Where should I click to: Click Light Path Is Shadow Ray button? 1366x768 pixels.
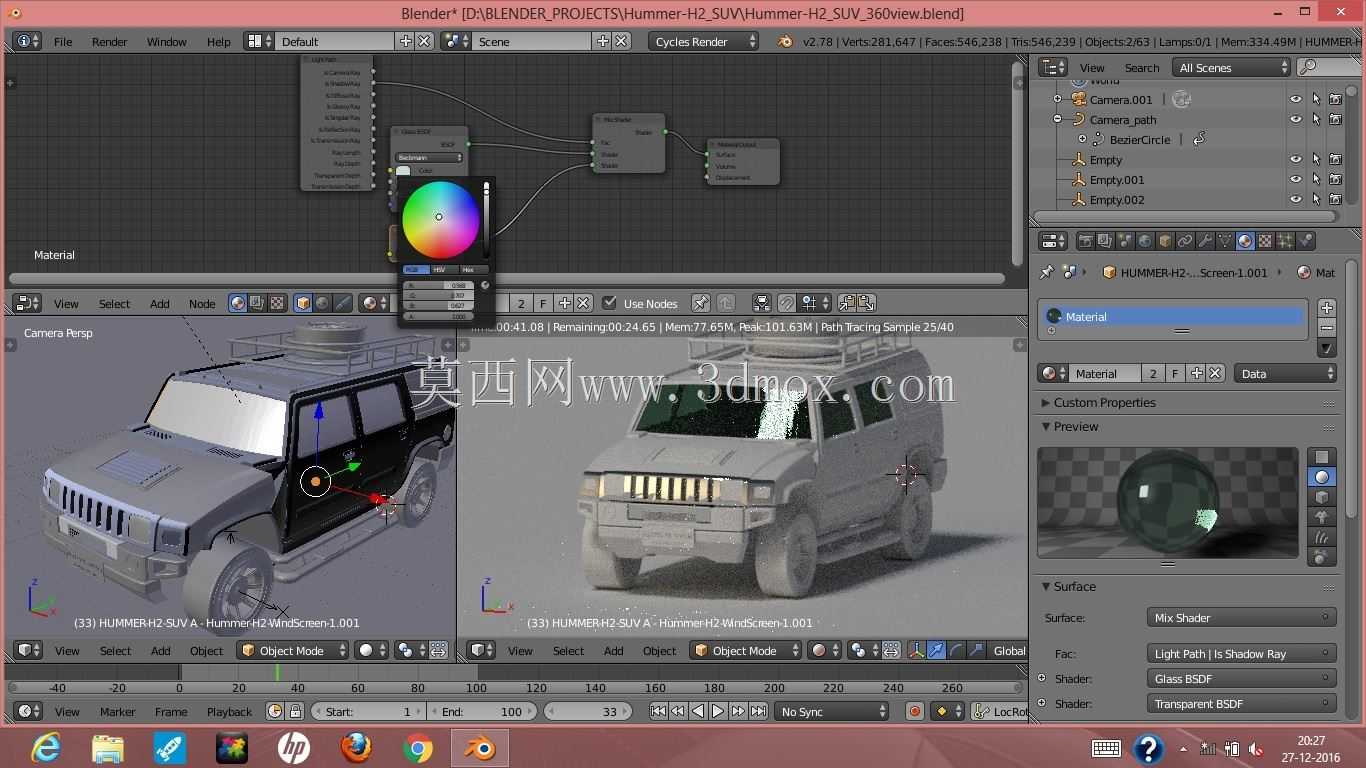(x=1241, y=653)
